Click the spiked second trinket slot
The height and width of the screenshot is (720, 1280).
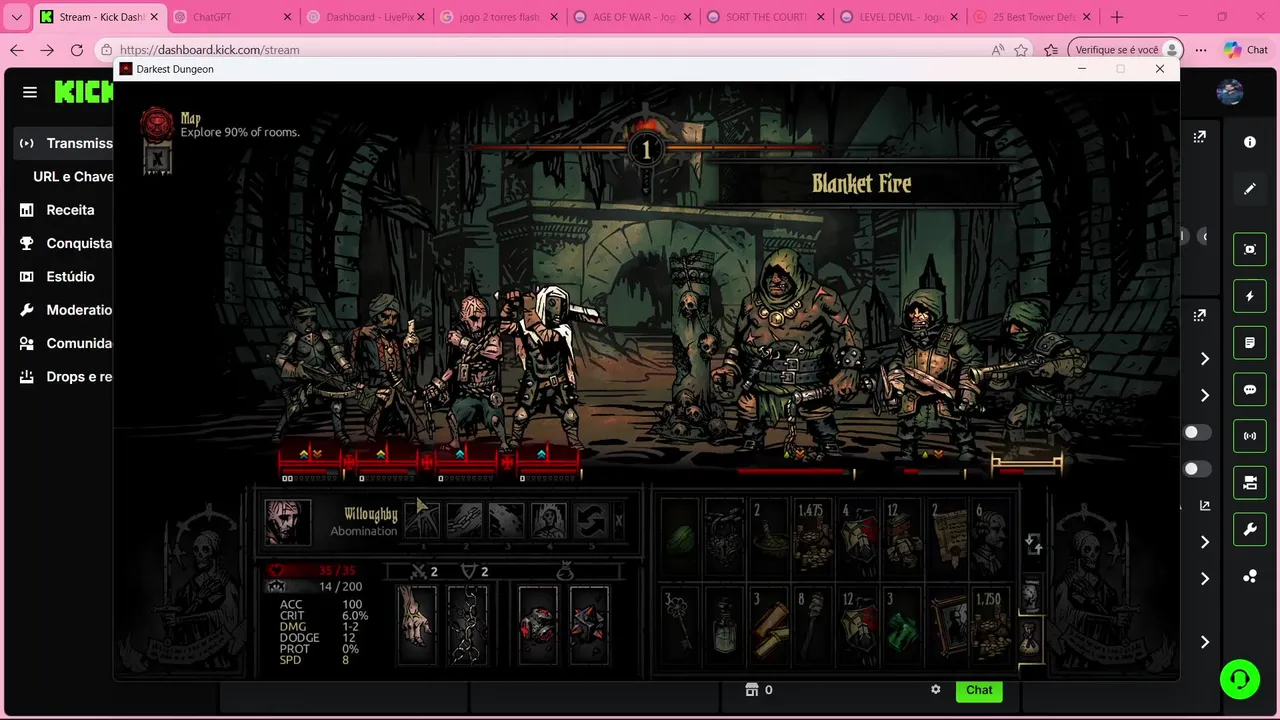pos(589,625)
